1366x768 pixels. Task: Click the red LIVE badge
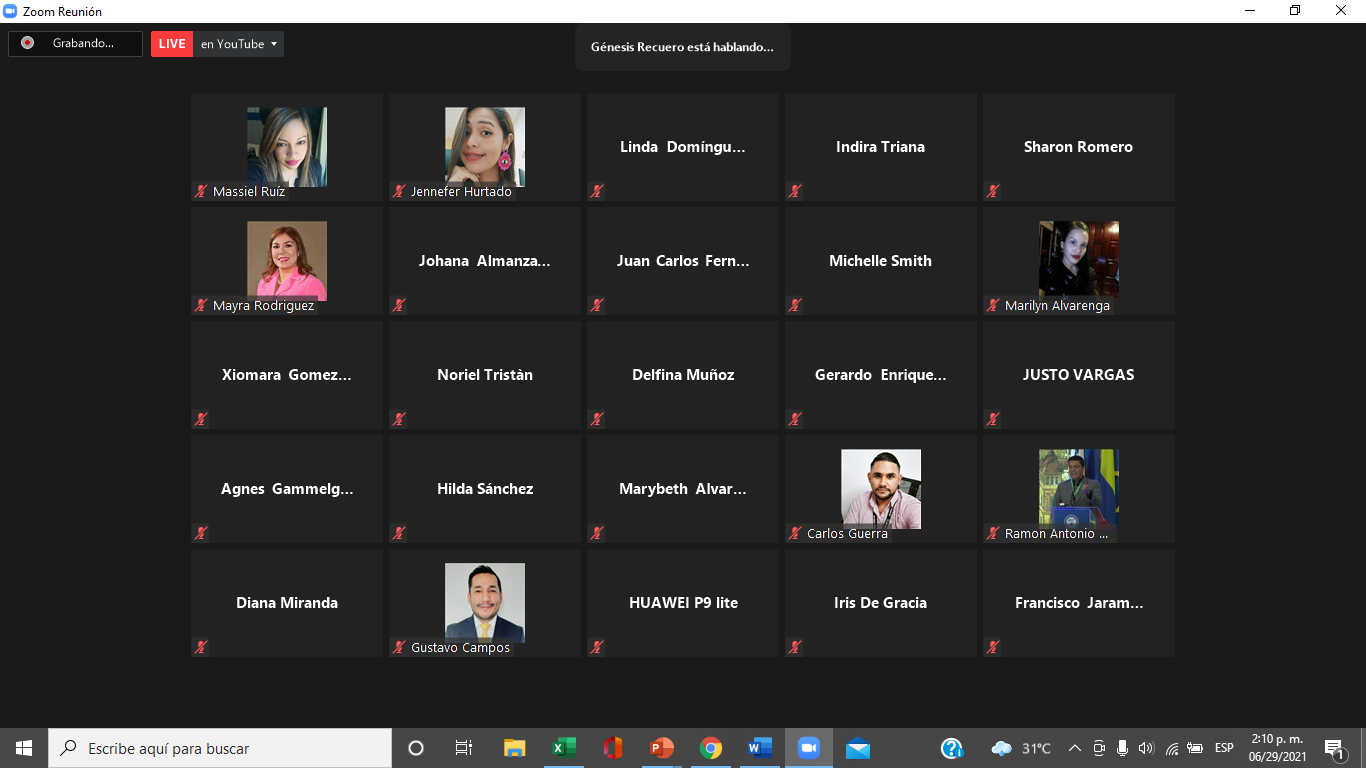point(172,44)
